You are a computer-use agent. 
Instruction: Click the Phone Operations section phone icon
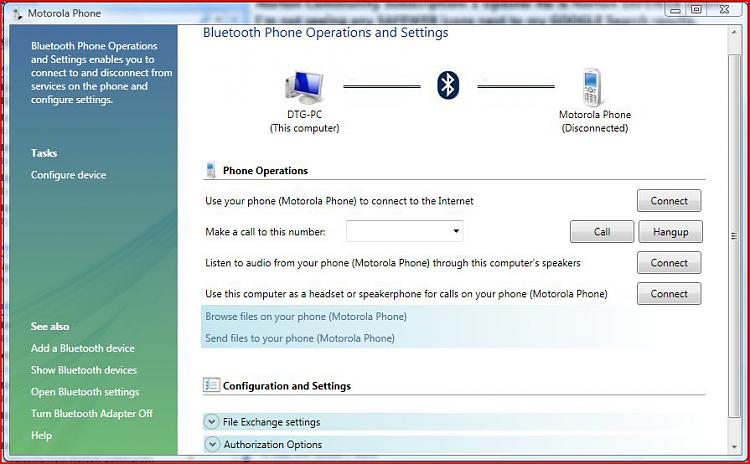click(210, 170)
